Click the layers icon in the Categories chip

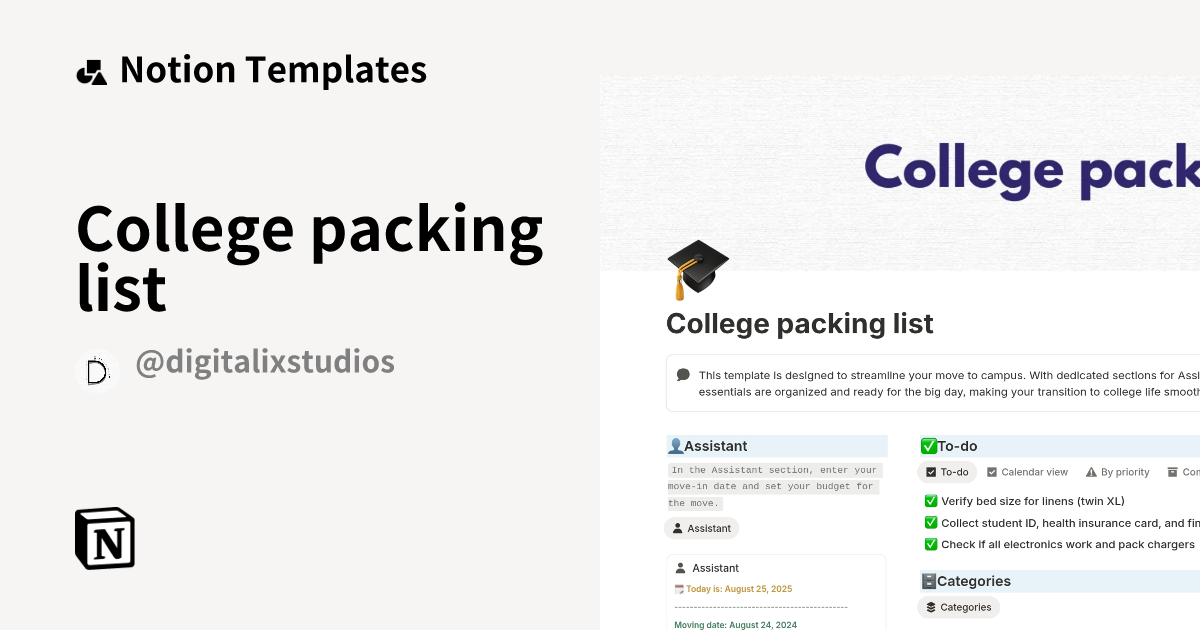point(931,607)
